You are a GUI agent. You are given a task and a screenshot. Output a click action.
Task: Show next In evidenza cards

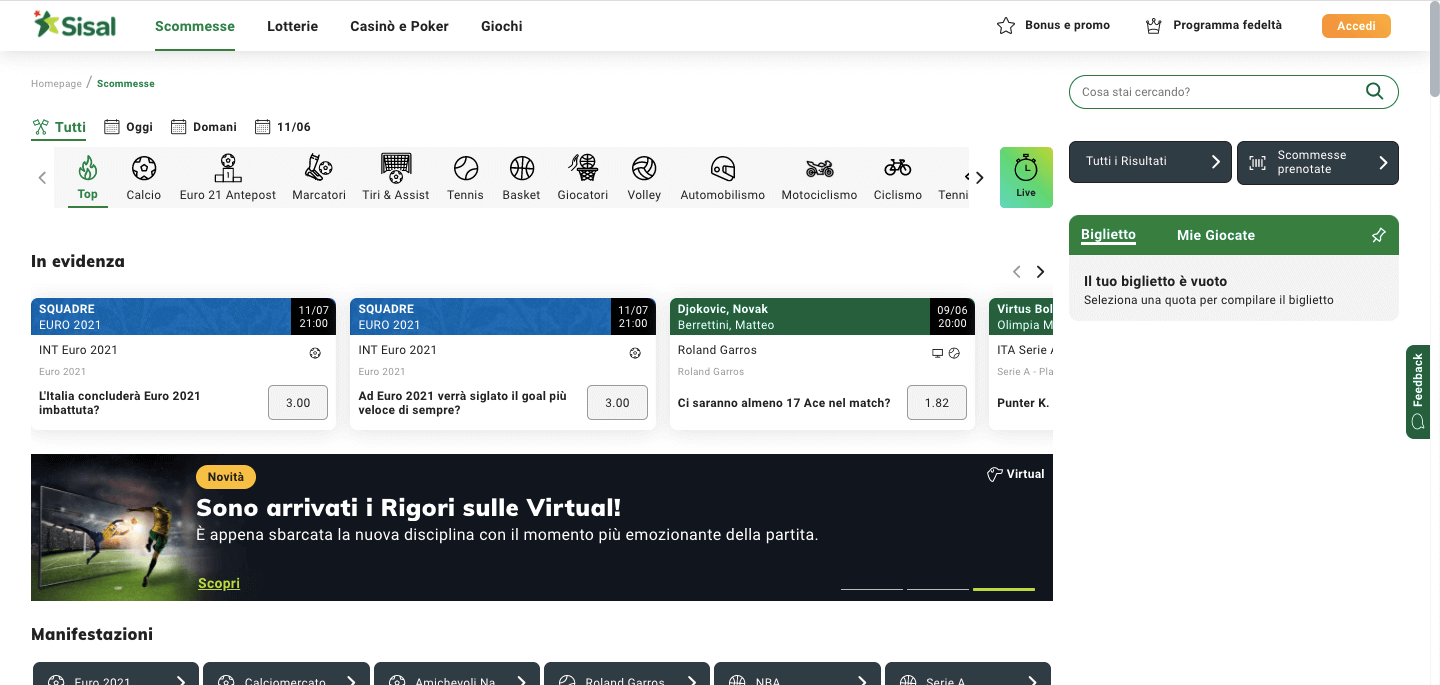(1041, 272)
